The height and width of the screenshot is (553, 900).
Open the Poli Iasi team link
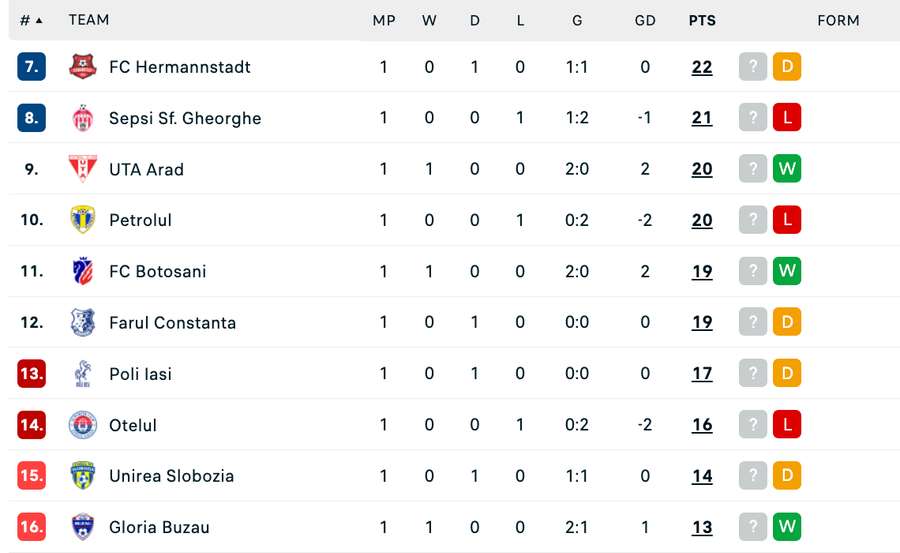(140, 374)
